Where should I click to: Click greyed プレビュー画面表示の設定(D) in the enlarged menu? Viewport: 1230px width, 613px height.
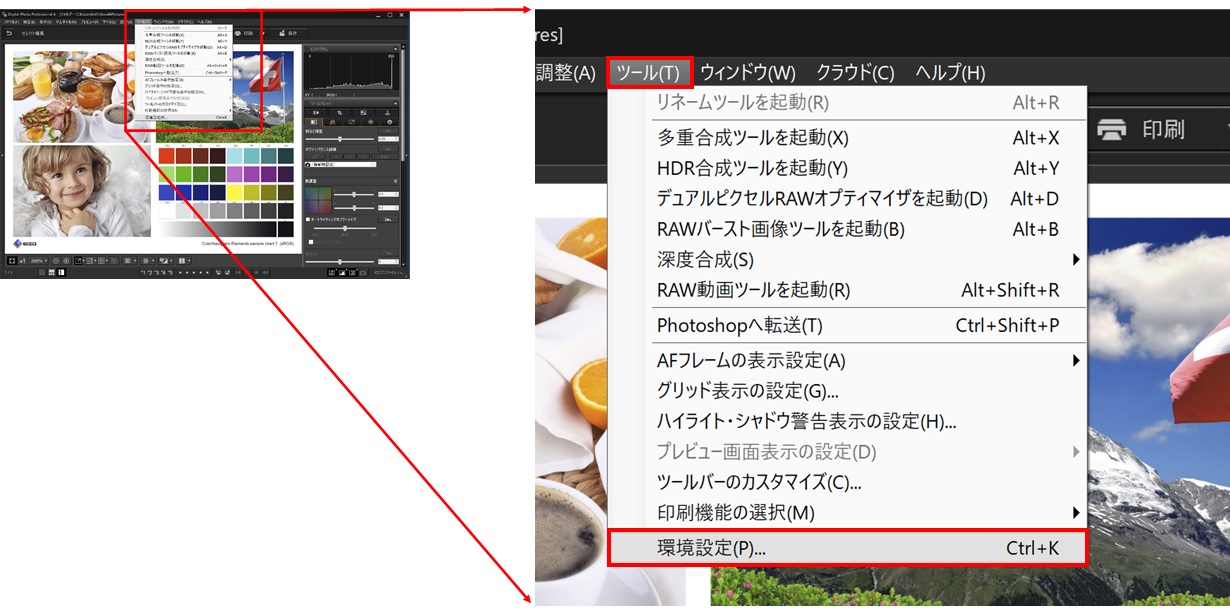tap(847, 452)
